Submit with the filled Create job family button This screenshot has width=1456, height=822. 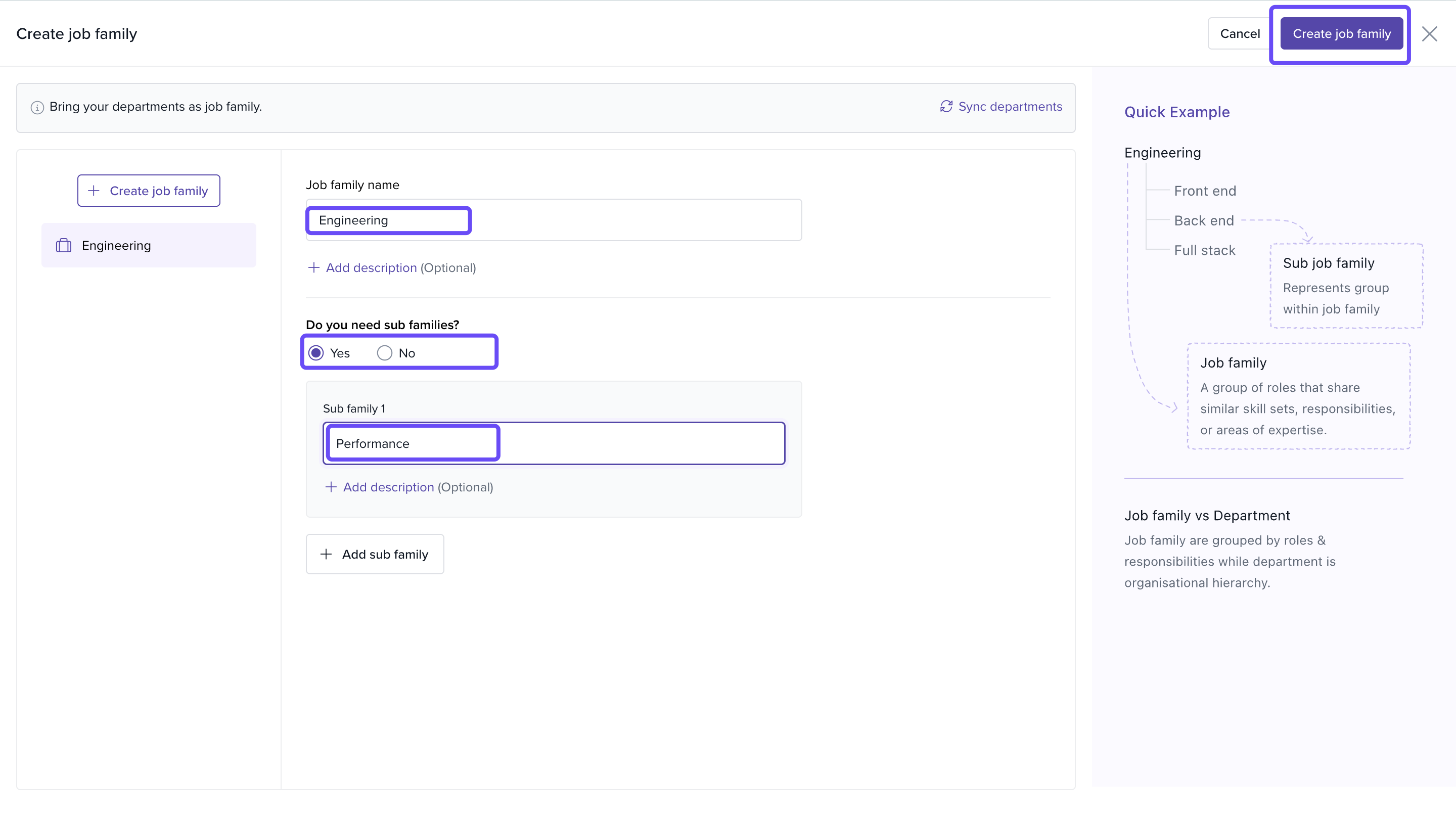click(1341, 34)
